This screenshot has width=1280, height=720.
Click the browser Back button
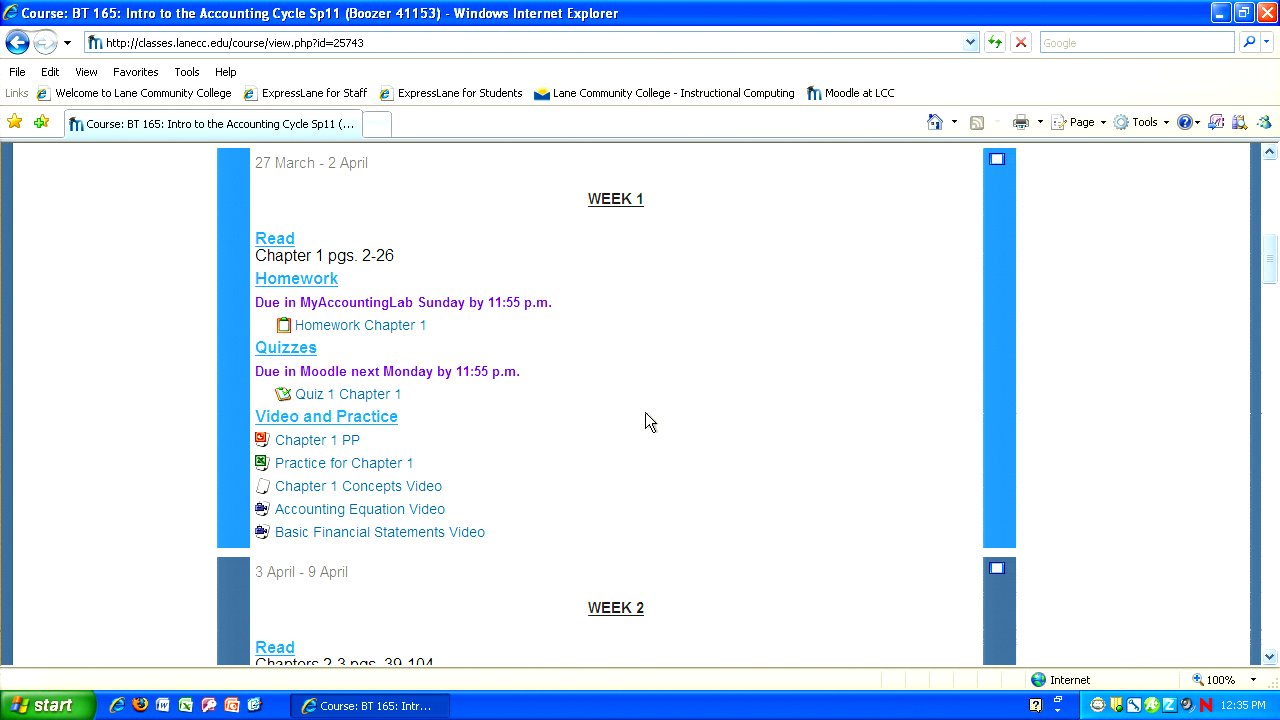17,42
